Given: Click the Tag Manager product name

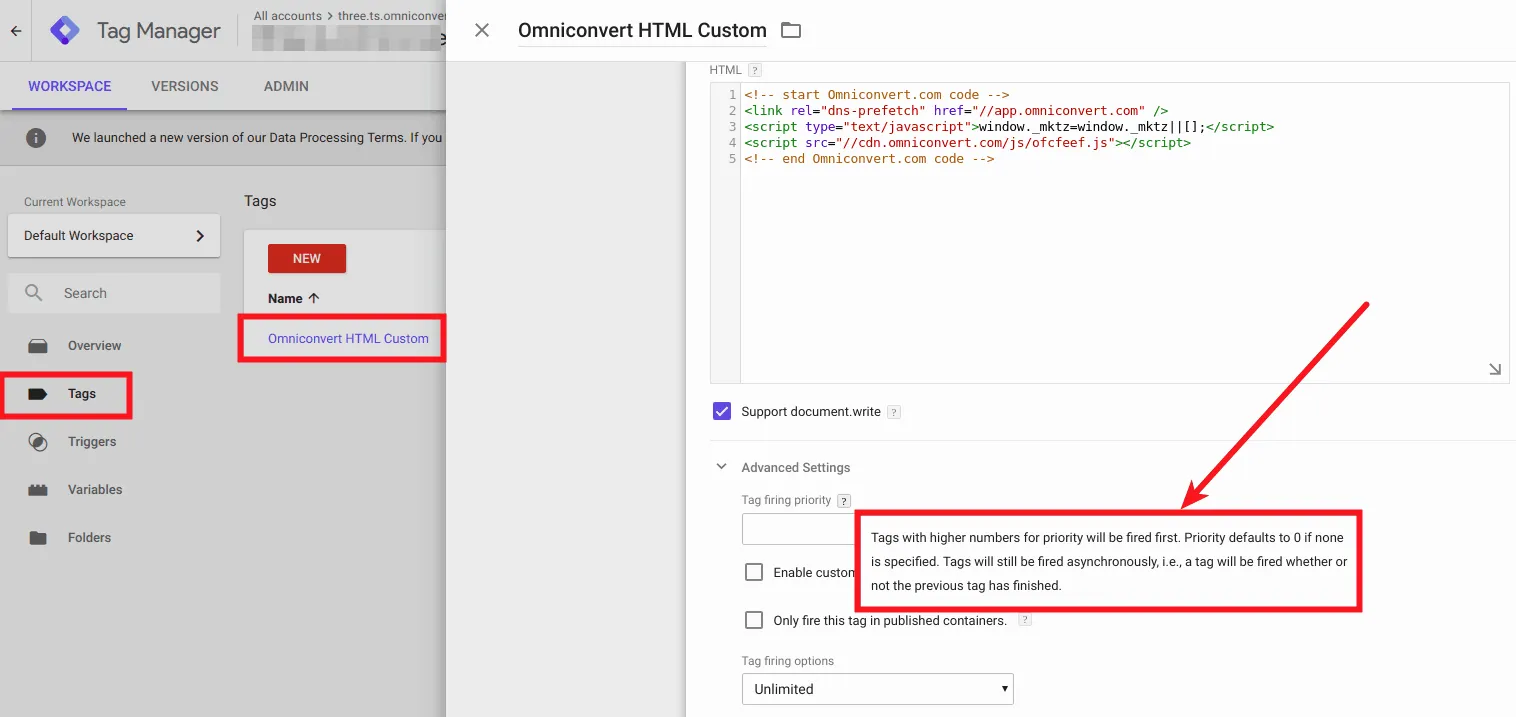Looking at the screenshot, I should tap(158, 31).
